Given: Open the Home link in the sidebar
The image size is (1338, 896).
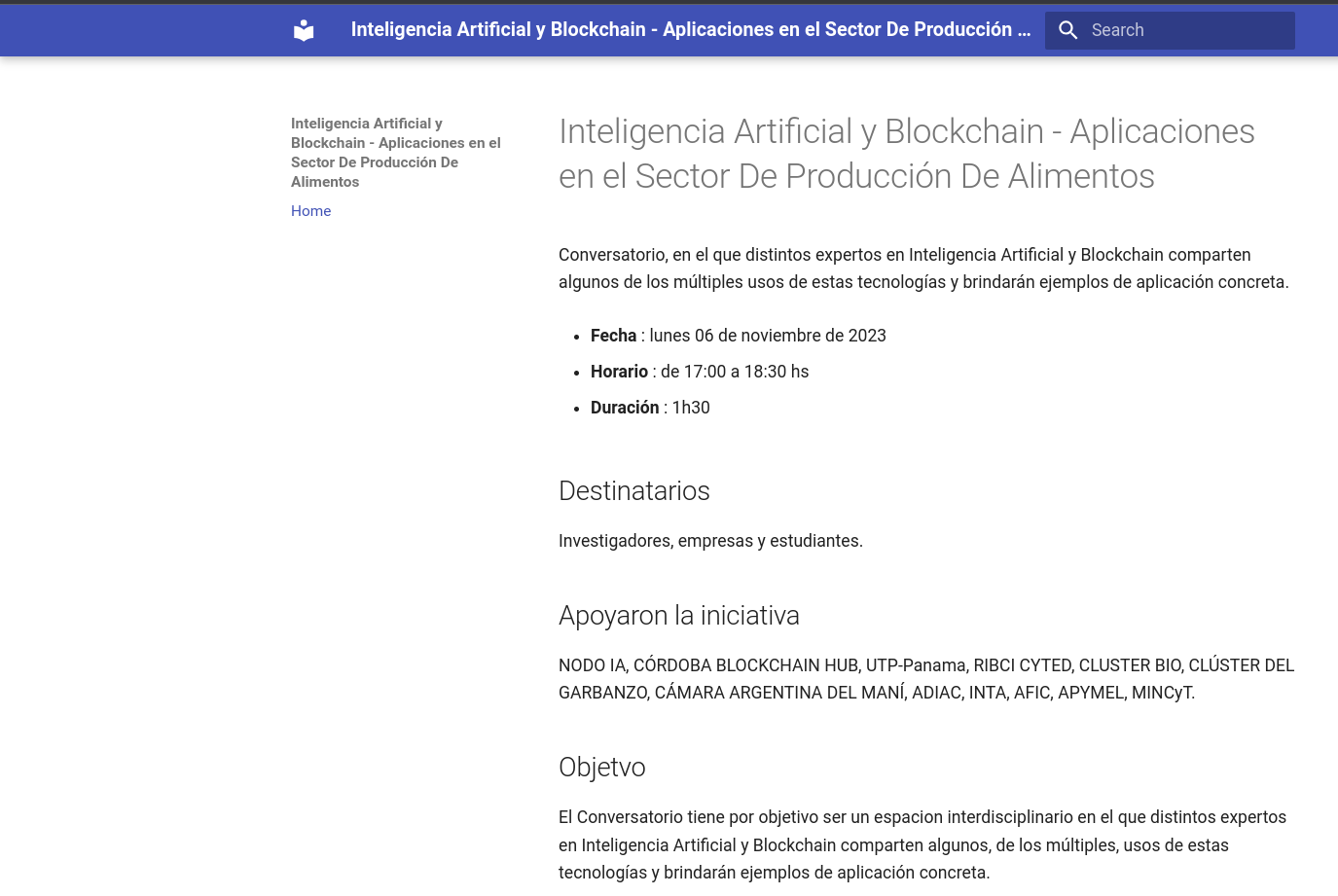Looking at the screenshot, I should [310, 211].
